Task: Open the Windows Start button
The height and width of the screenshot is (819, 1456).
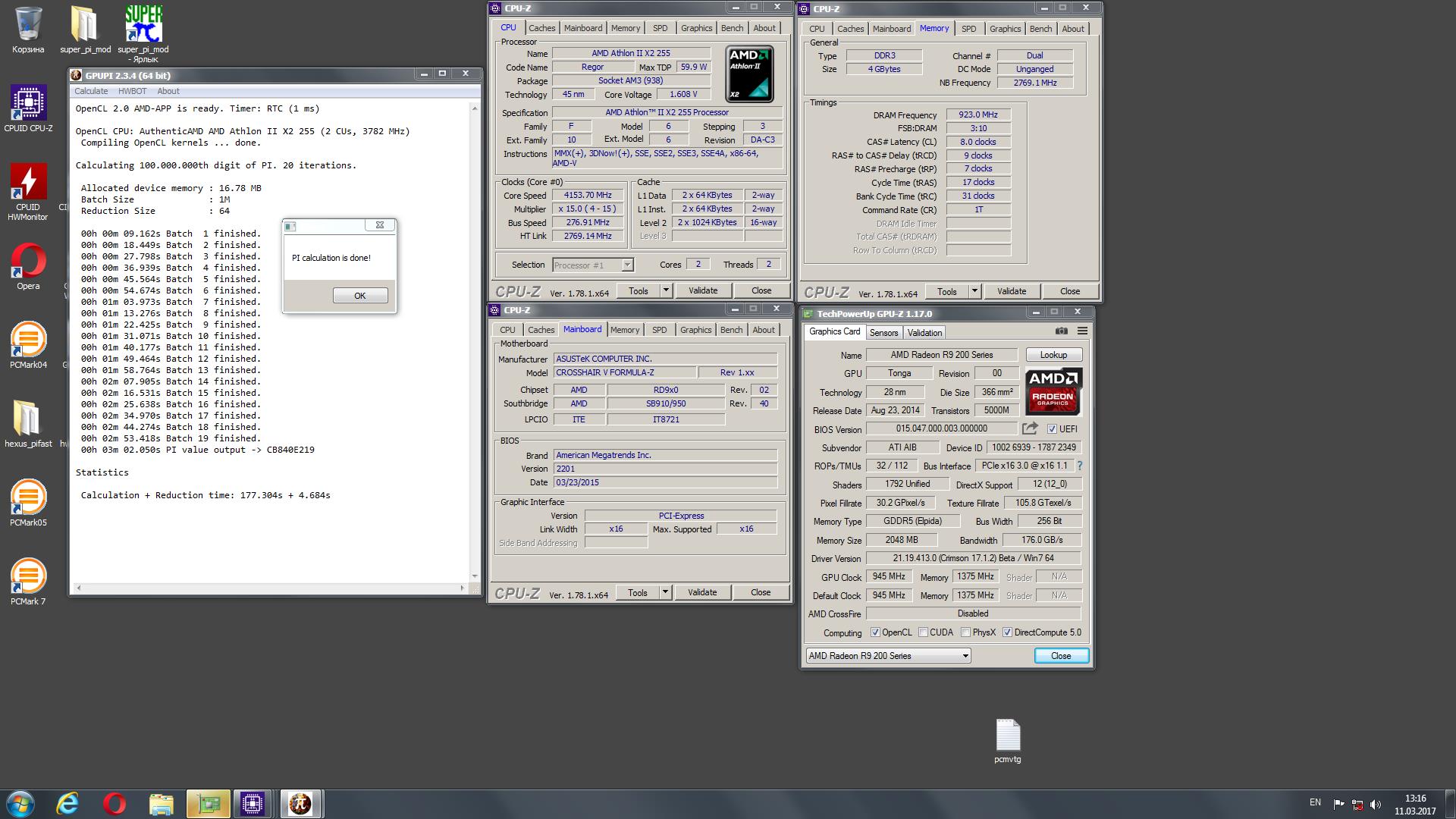Action: coord(20,804)
